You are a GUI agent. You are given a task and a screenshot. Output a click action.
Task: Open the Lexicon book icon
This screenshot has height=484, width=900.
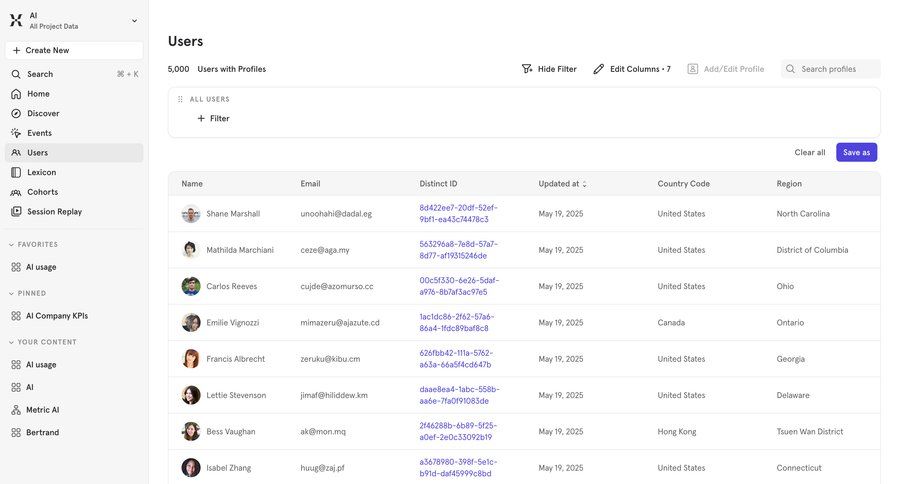16,172
